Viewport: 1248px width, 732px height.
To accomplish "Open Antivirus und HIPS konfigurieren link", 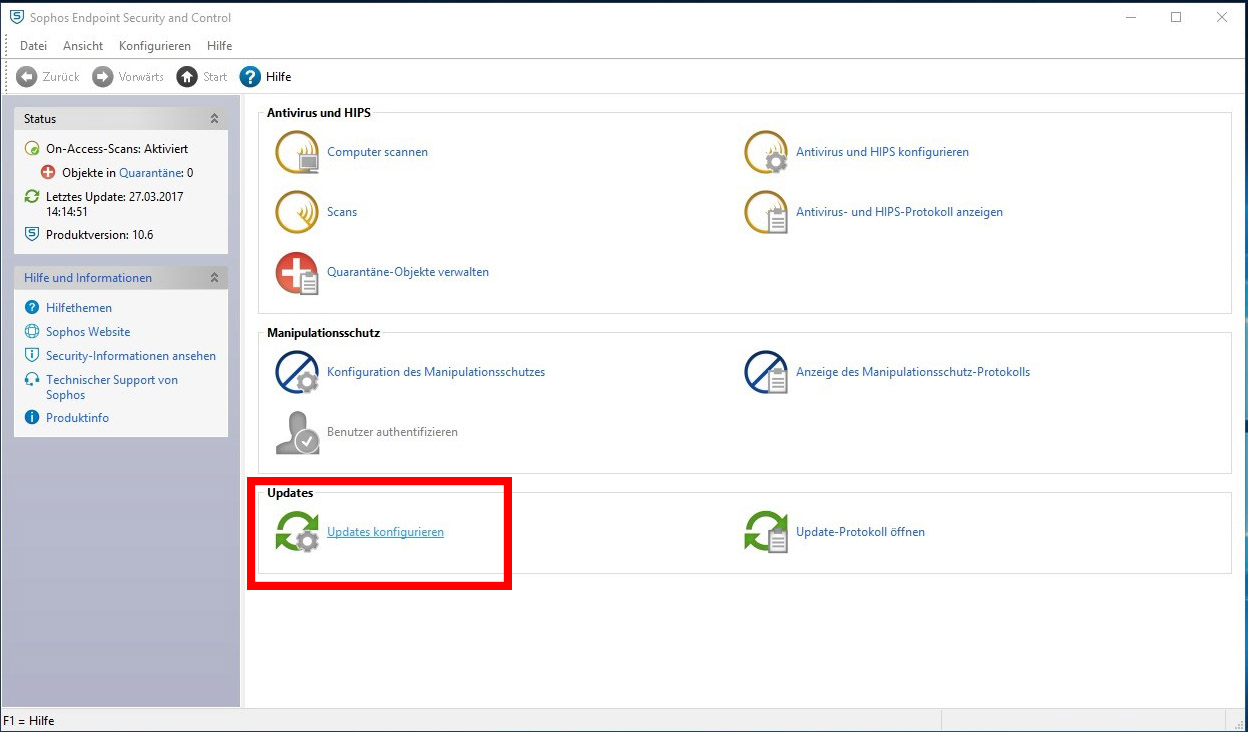I will click(882, 152).
